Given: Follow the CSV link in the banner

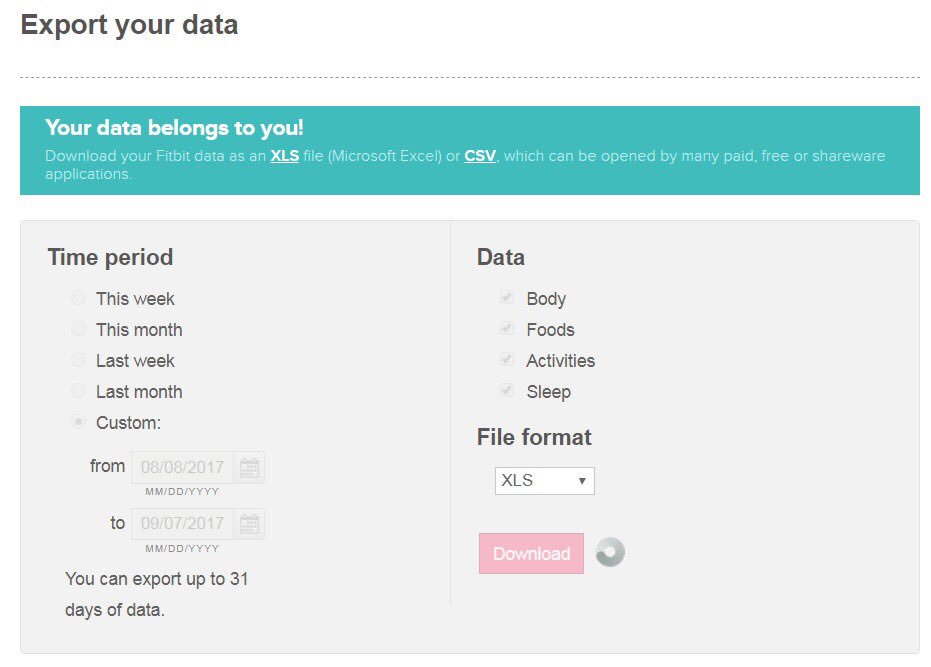Looking at the screenshot, I should point(480,156).
